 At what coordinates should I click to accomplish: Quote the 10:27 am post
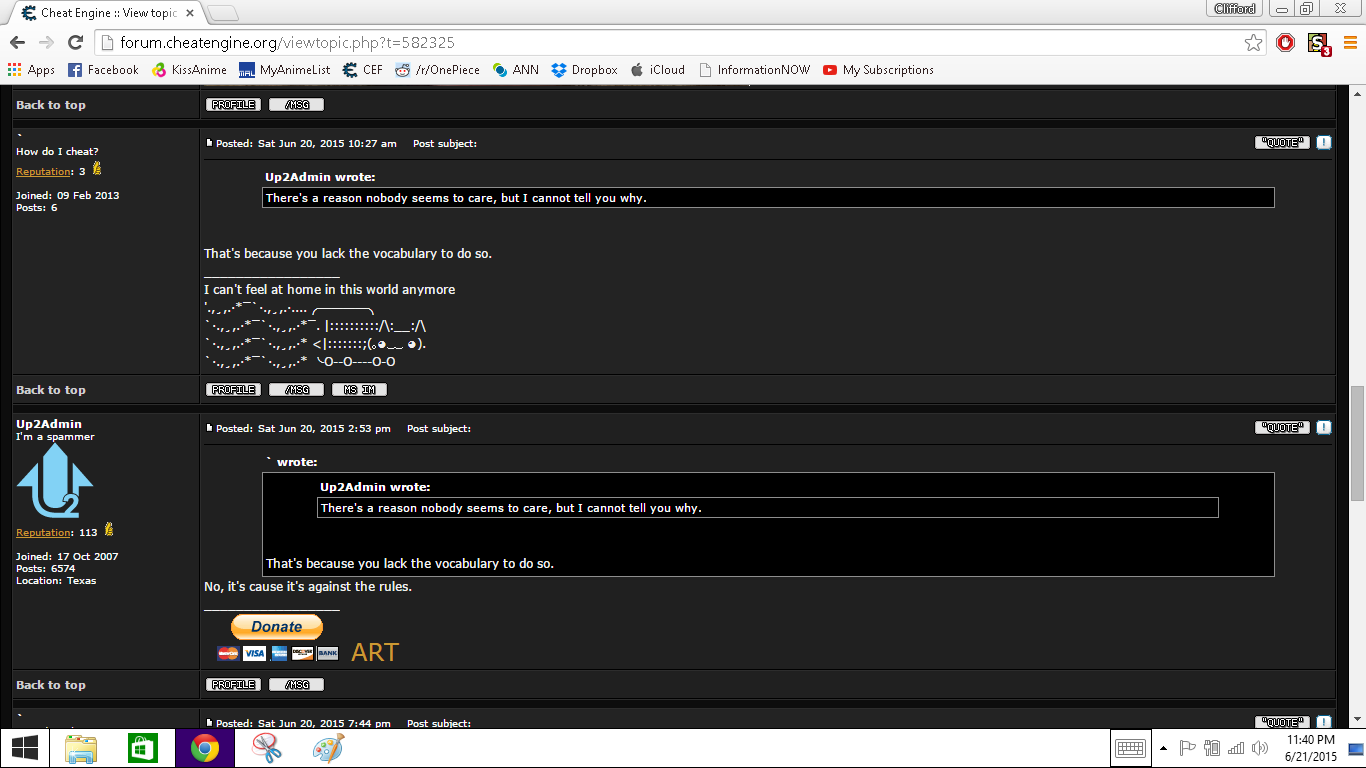click(x=1282, y=143)
